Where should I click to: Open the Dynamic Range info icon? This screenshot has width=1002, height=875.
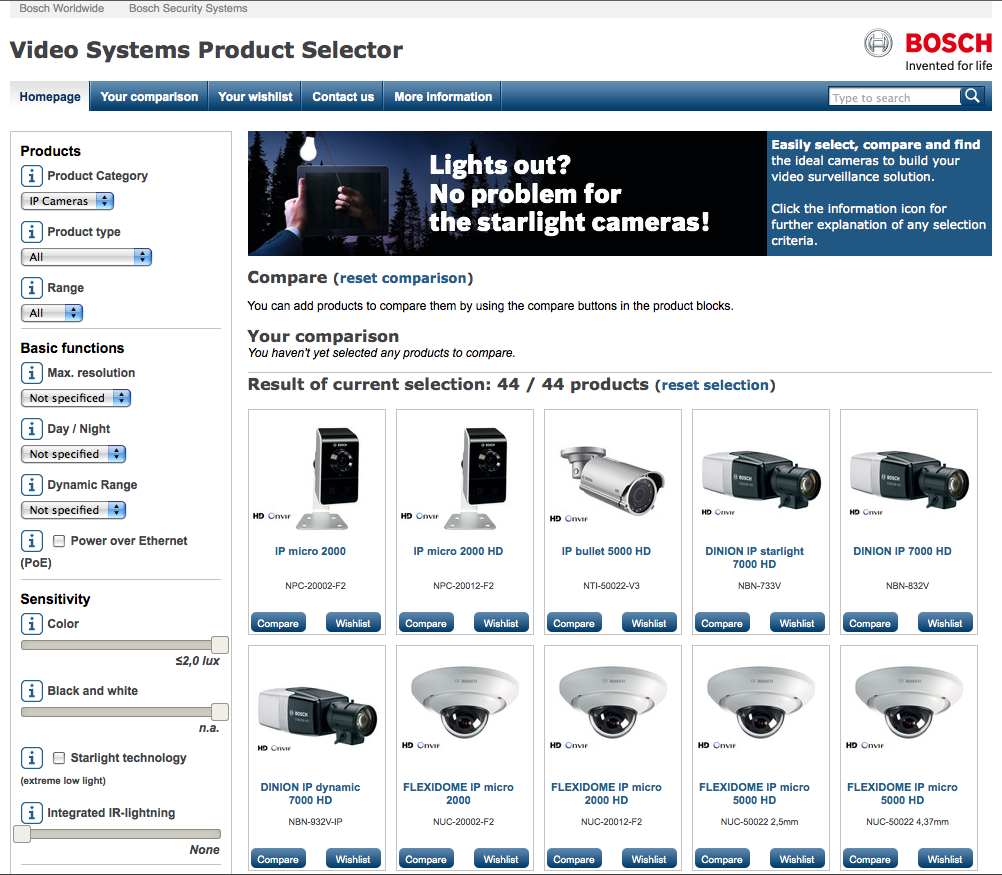pyautogui.click(x=31, y=485)
